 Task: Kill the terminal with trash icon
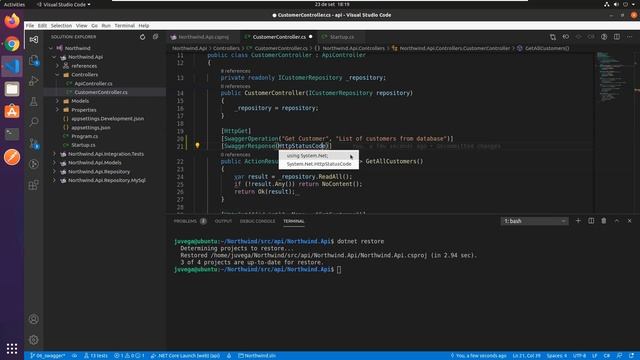coord(604,221)
